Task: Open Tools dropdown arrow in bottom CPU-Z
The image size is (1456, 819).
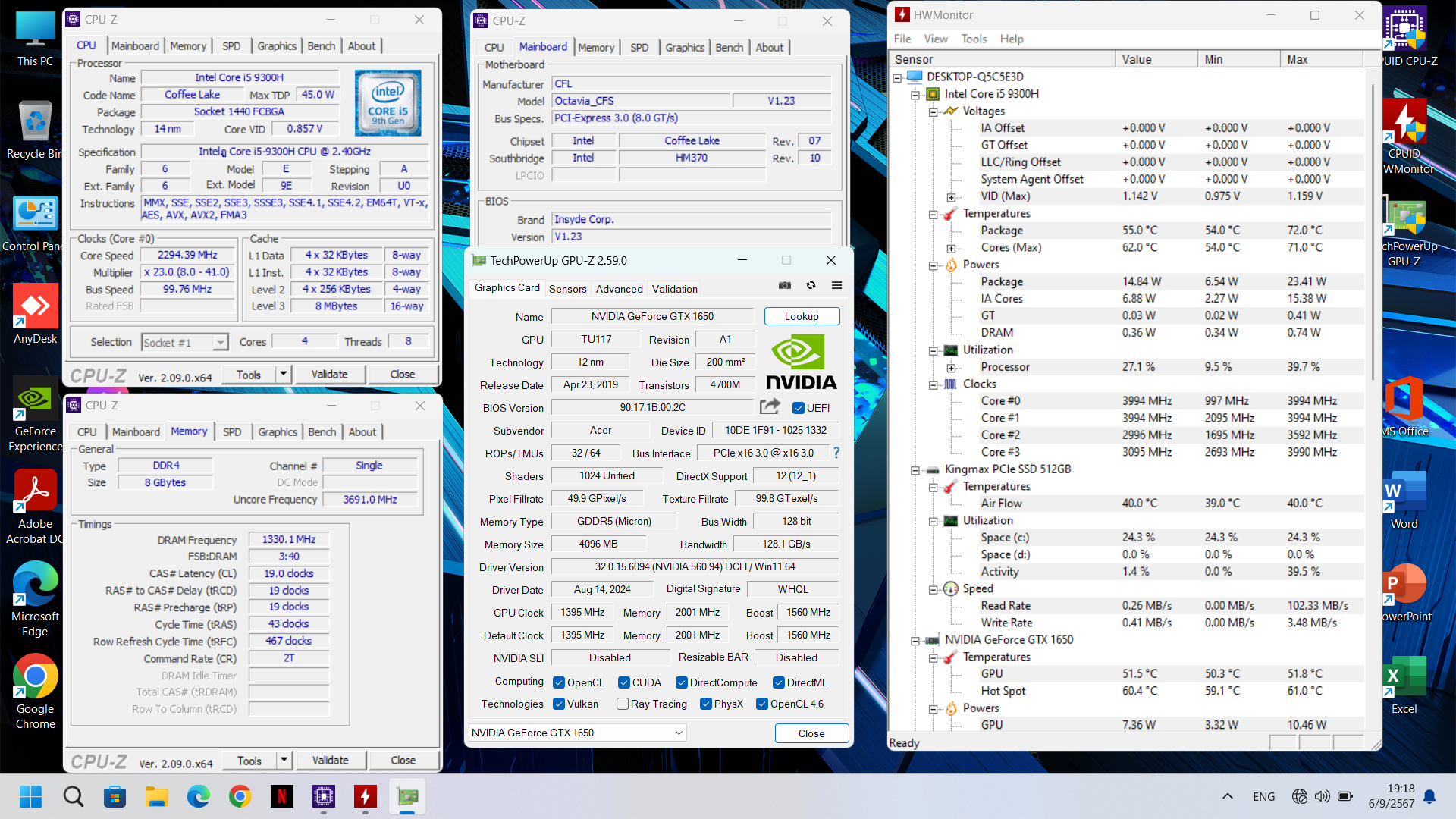Action: click(x=284, y=760)
